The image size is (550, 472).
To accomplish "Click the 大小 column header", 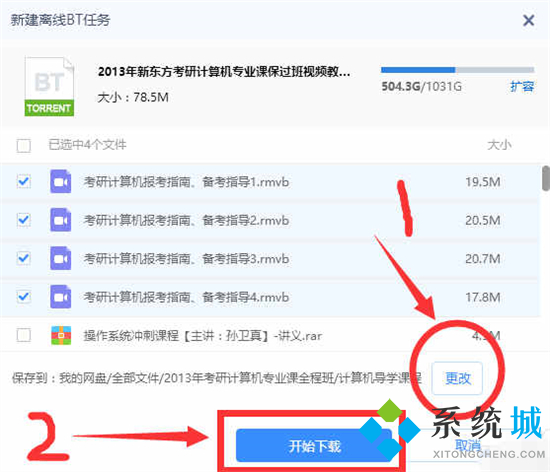I will click(499, 144).
